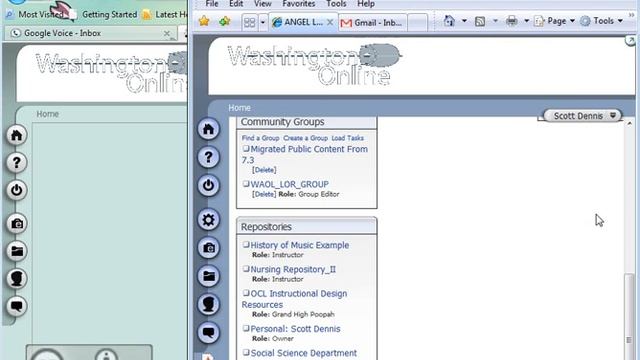
Task: Click question-mark help icon in left Firefox window
Action: (x=17, y=163)
